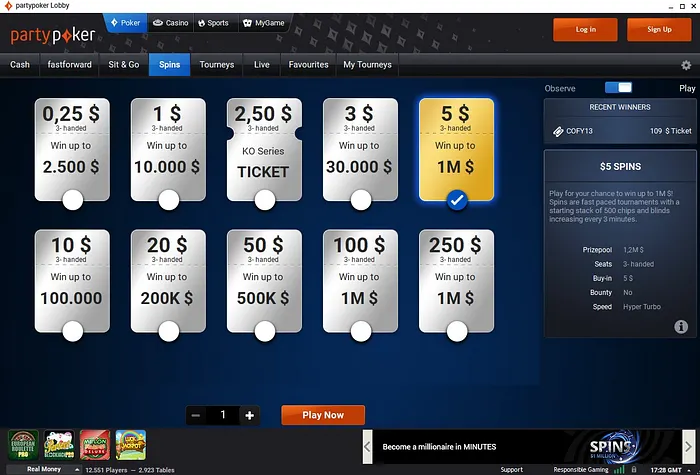Launch the Blackjack Pro game icon
The image size is (700, 475).
click(x=59, y=445)
